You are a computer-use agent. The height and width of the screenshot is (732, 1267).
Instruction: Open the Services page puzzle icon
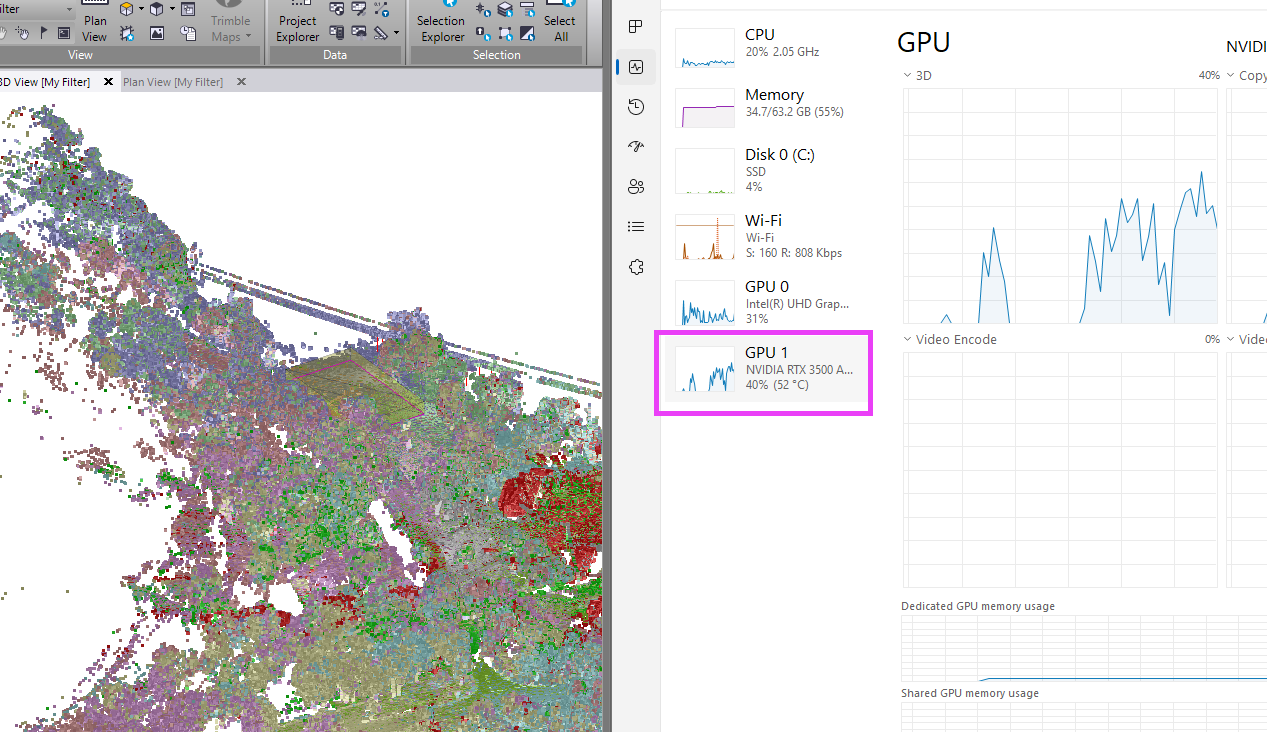[x=636, y=267]
